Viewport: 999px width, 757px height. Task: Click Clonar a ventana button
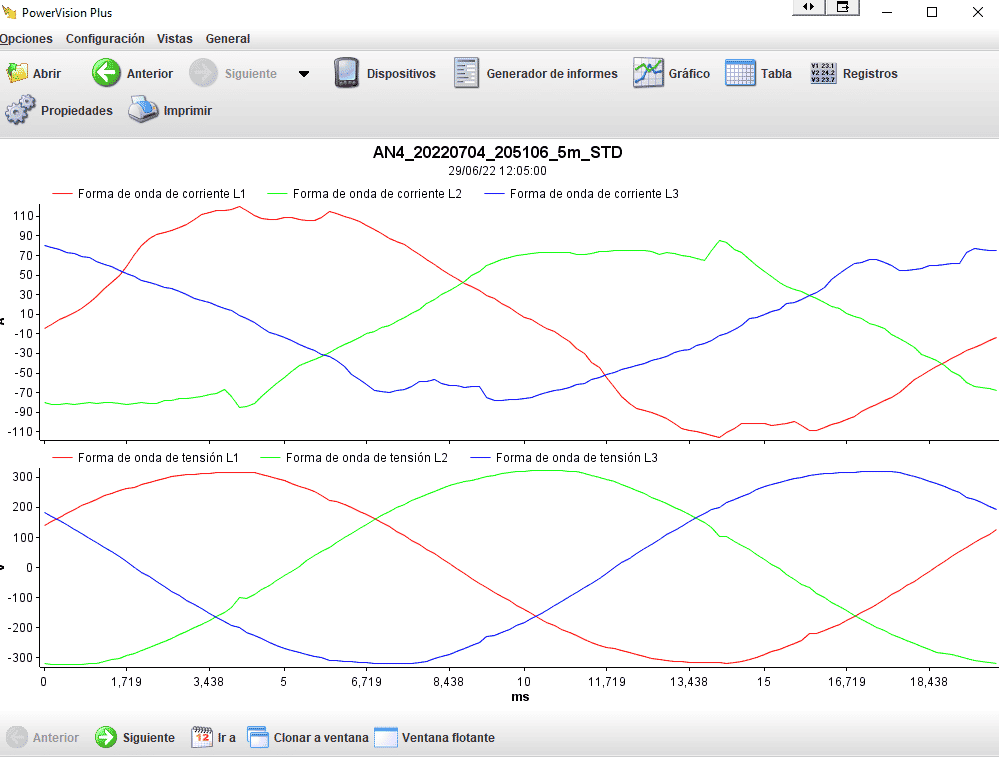click(308, 738)
